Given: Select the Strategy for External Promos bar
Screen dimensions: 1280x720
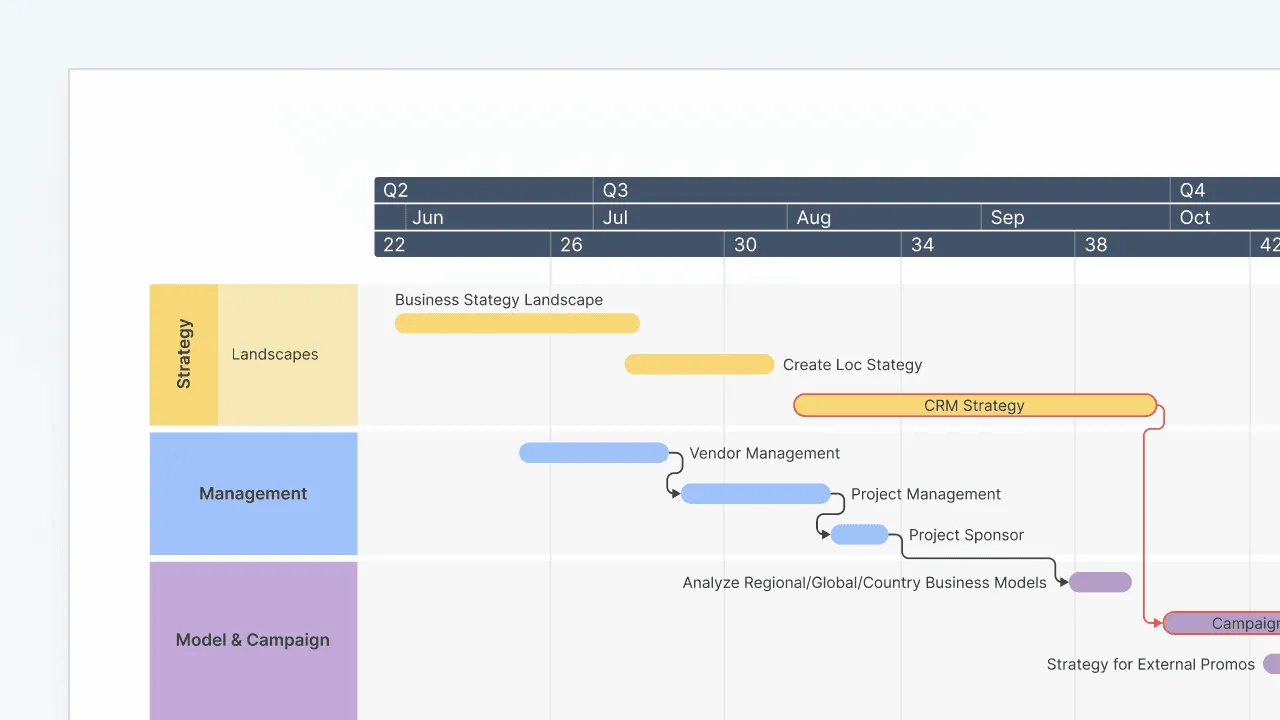Looking at the screenshot, I should point(1271,664).
